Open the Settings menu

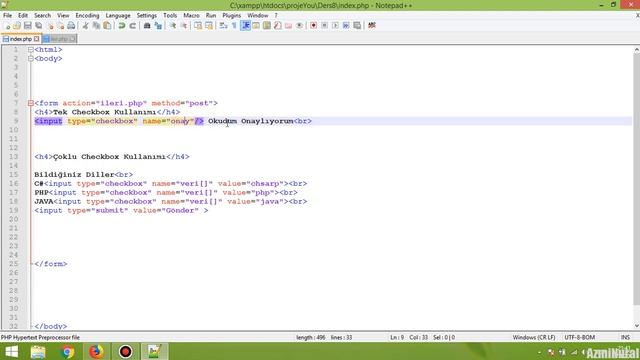(147, 16)
